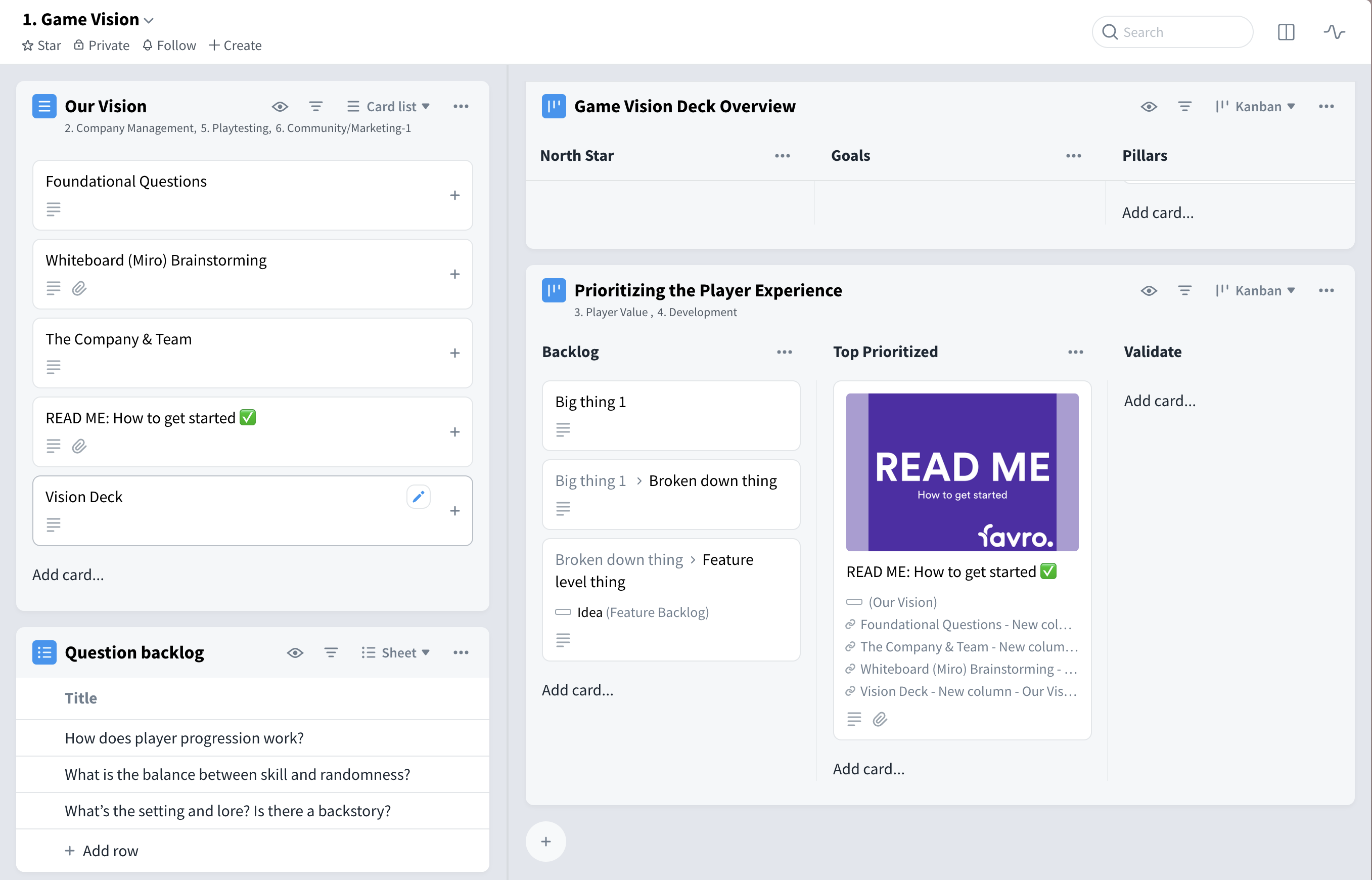Expand the 1. Game Vision title dropdown
The image size is (1372, 880).
[x=149, y=21]
